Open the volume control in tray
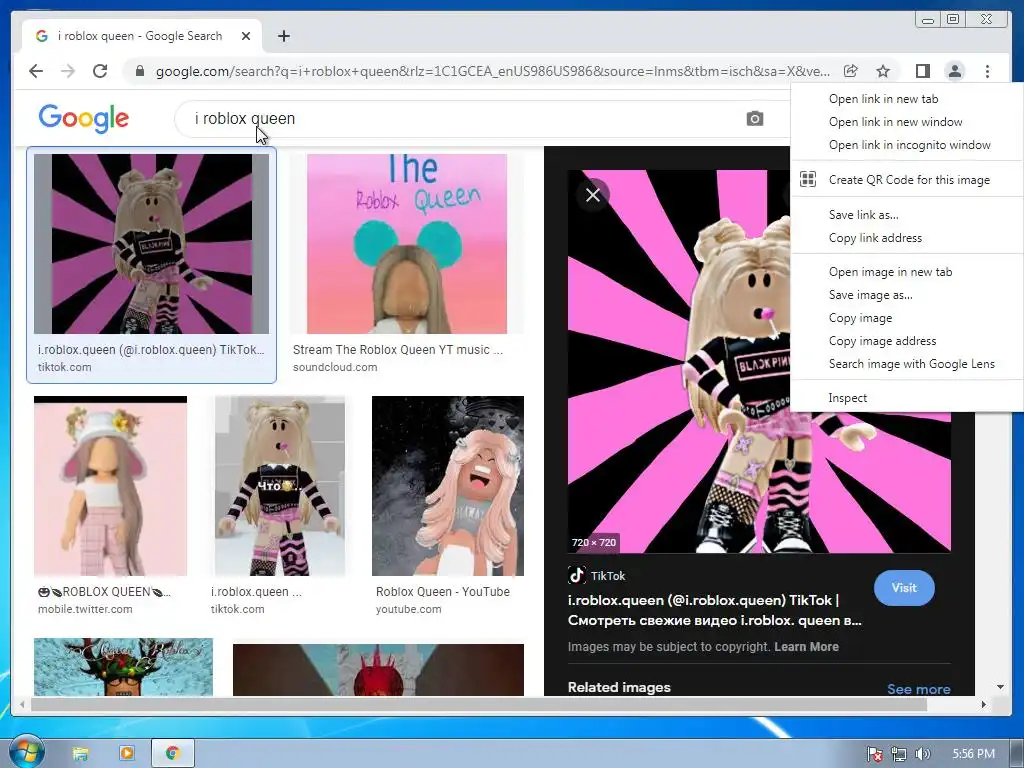The image size is (1024, 768). 922,754
